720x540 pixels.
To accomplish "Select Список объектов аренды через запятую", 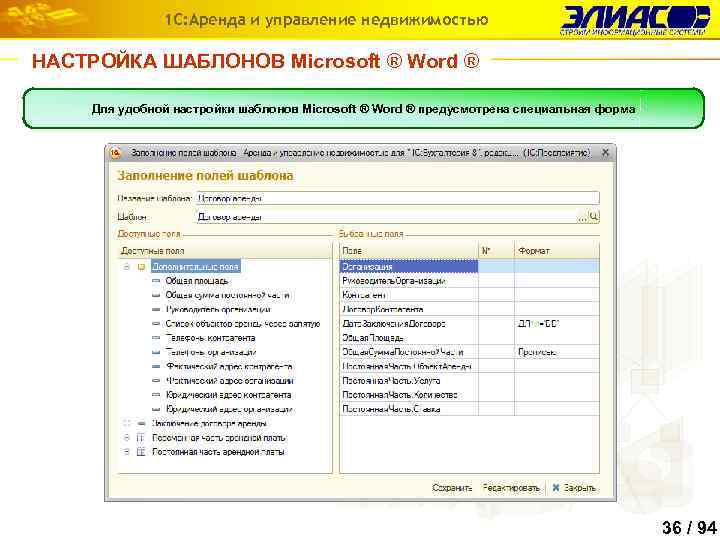I will tap(243, 324).
